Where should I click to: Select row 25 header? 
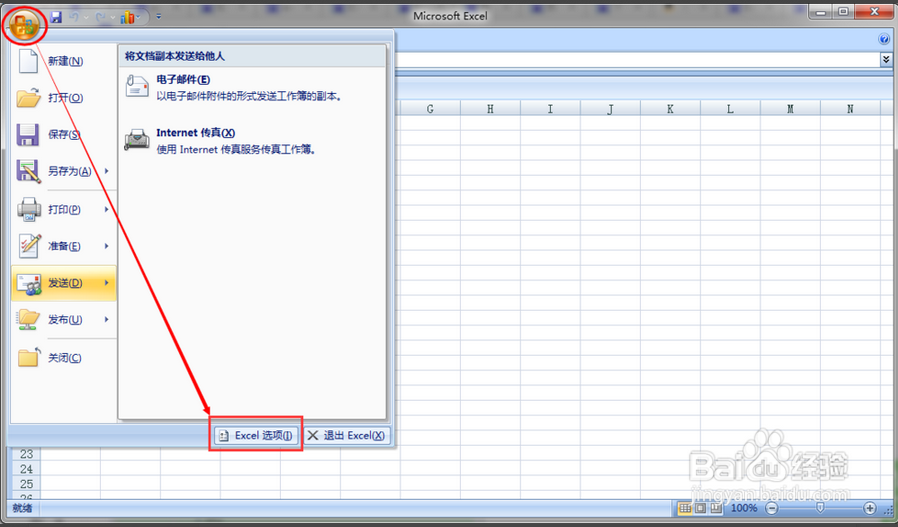(x=26, y=484)
